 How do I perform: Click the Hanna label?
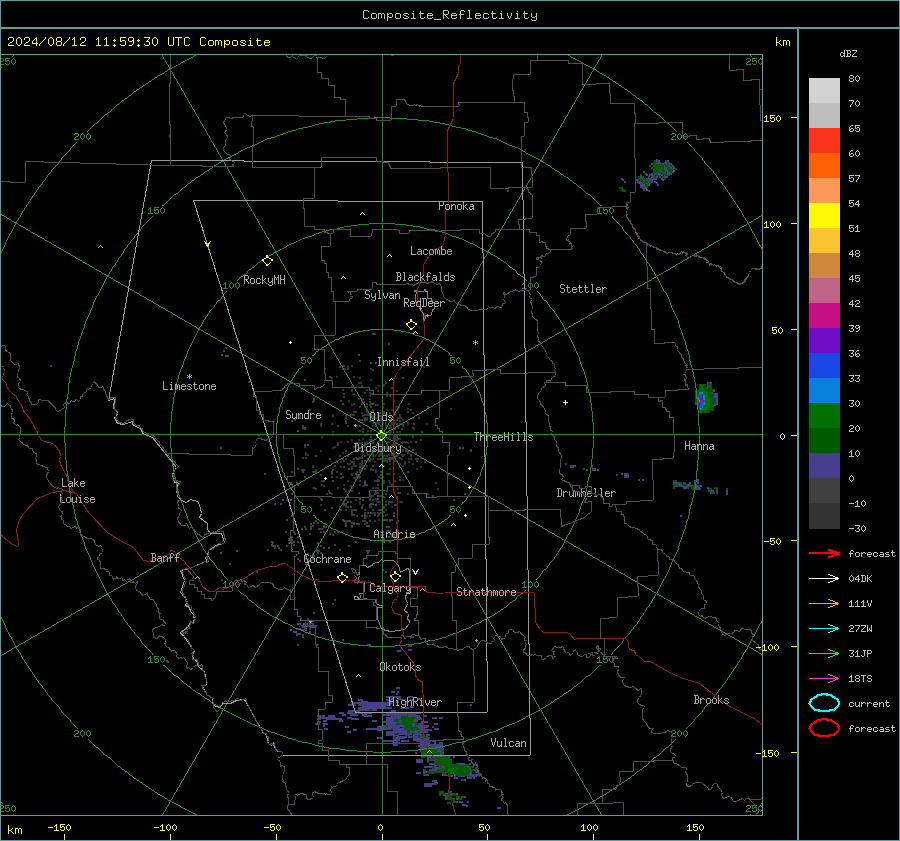pos(699,446)
